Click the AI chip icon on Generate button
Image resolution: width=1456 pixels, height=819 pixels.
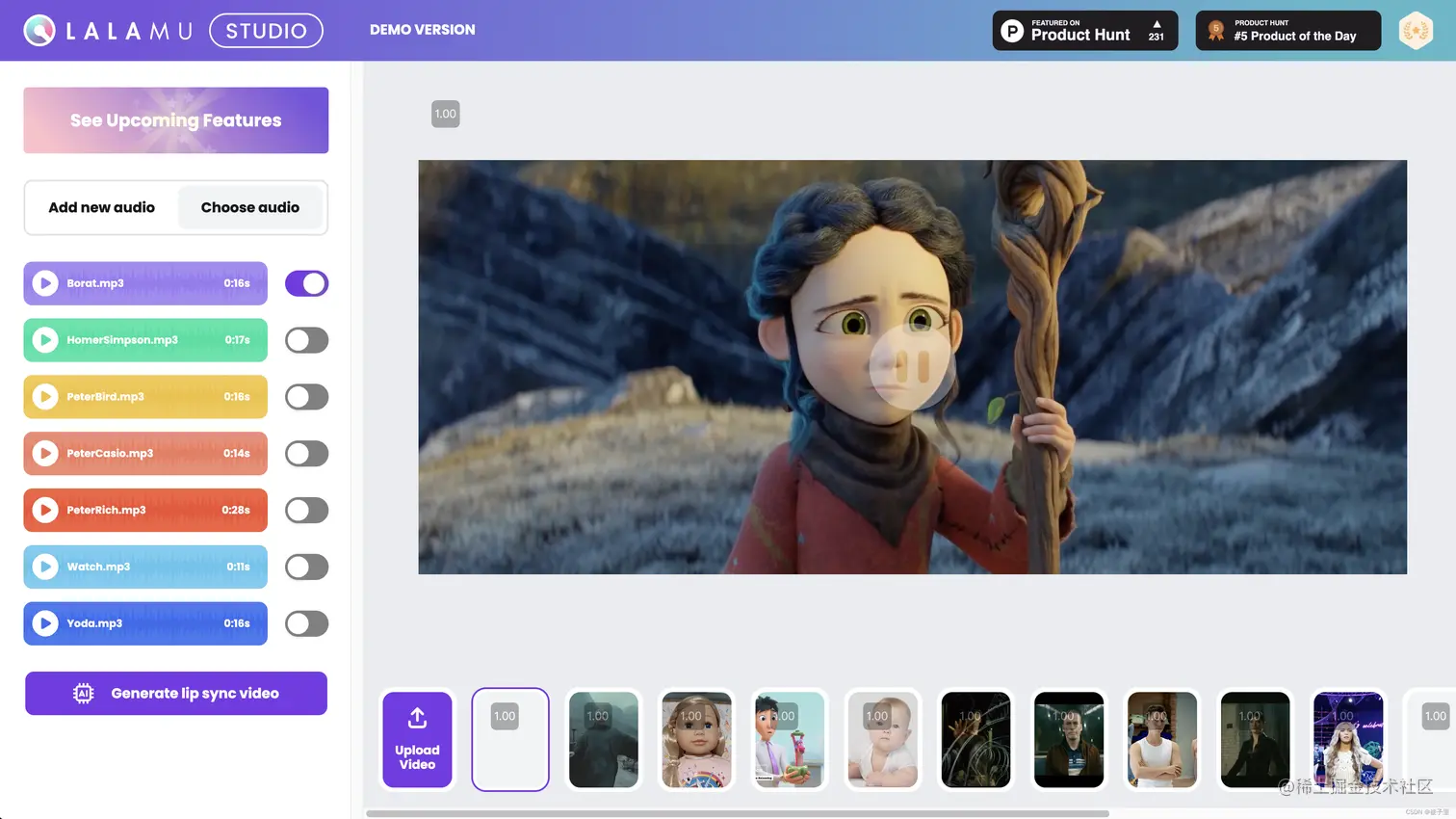(x=84, y=694)
